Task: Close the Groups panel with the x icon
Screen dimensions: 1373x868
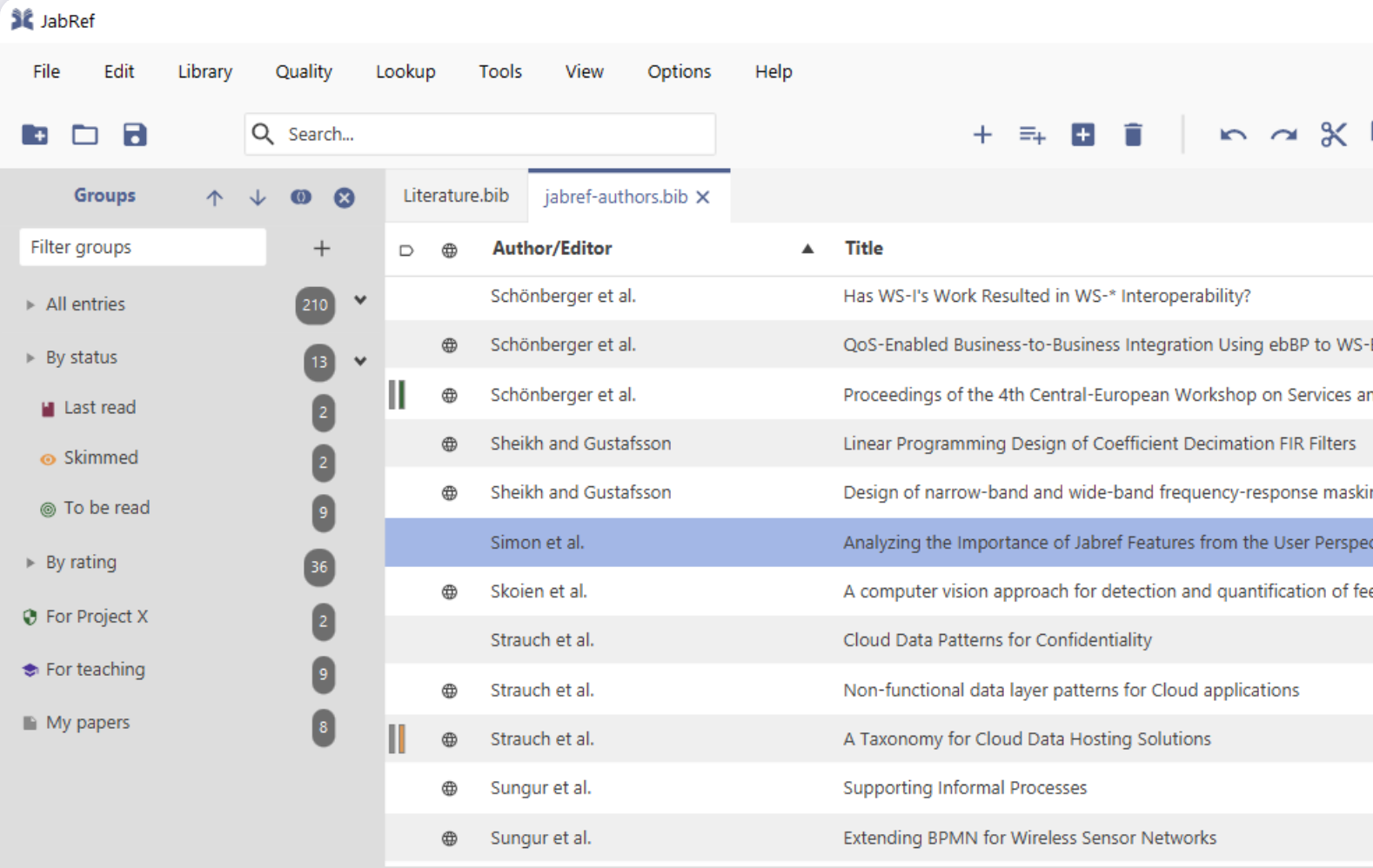Action: click(345, 197)
